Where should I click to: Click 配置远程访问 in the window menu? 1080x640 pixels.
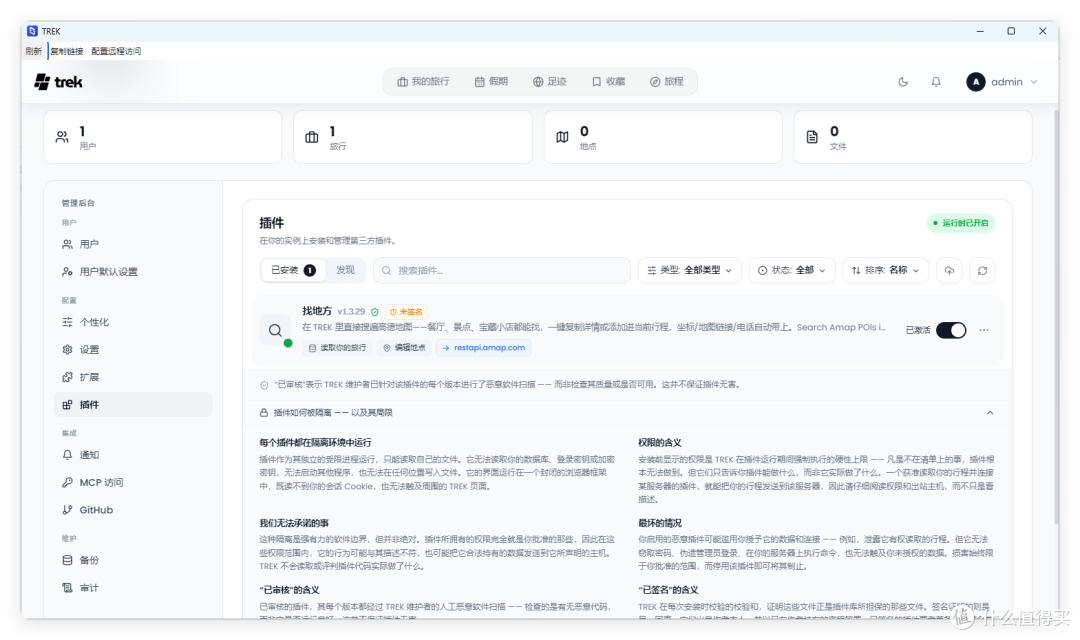[116, 51]
